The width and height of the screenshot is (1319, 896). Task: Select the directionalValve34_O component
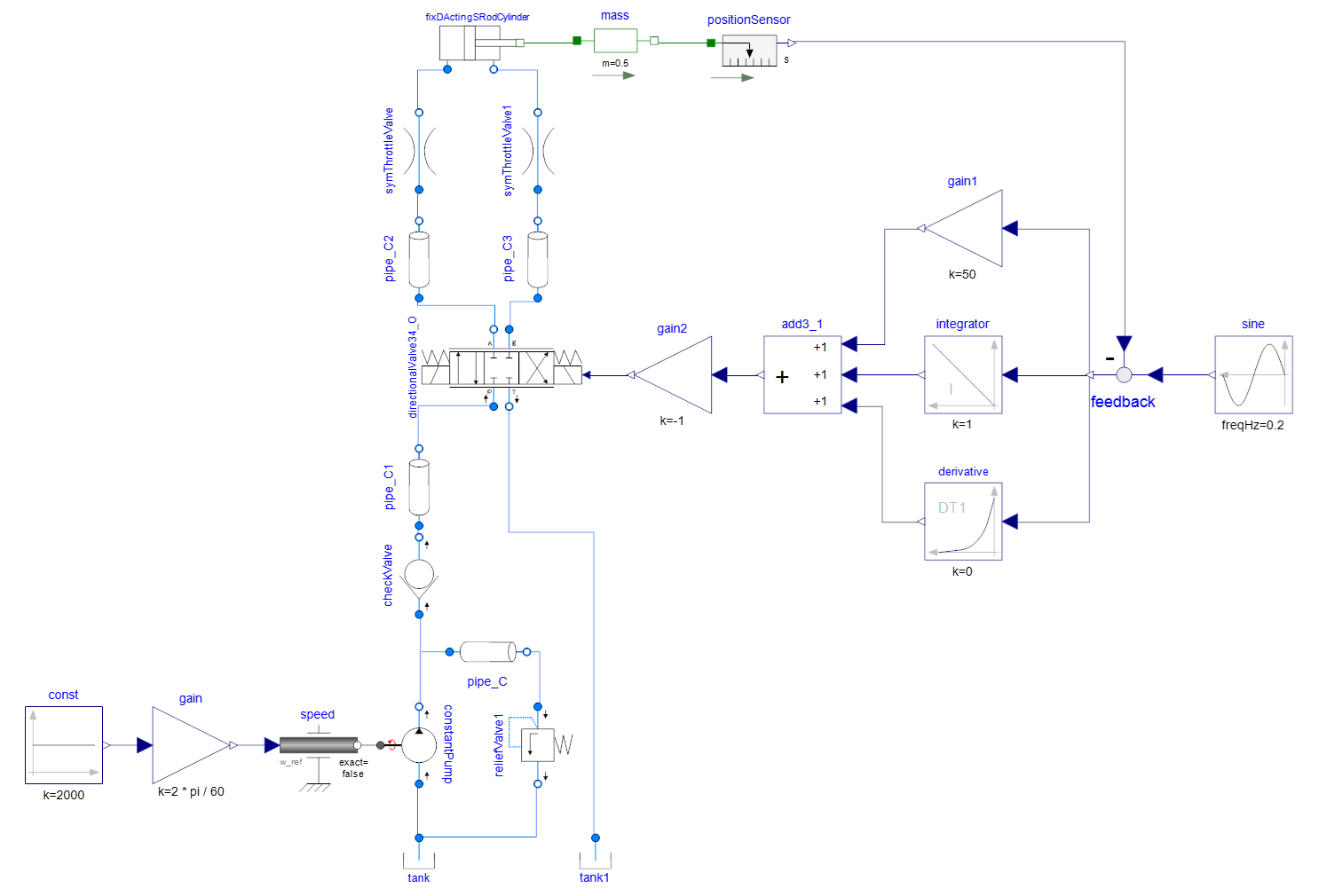(502, 367)
